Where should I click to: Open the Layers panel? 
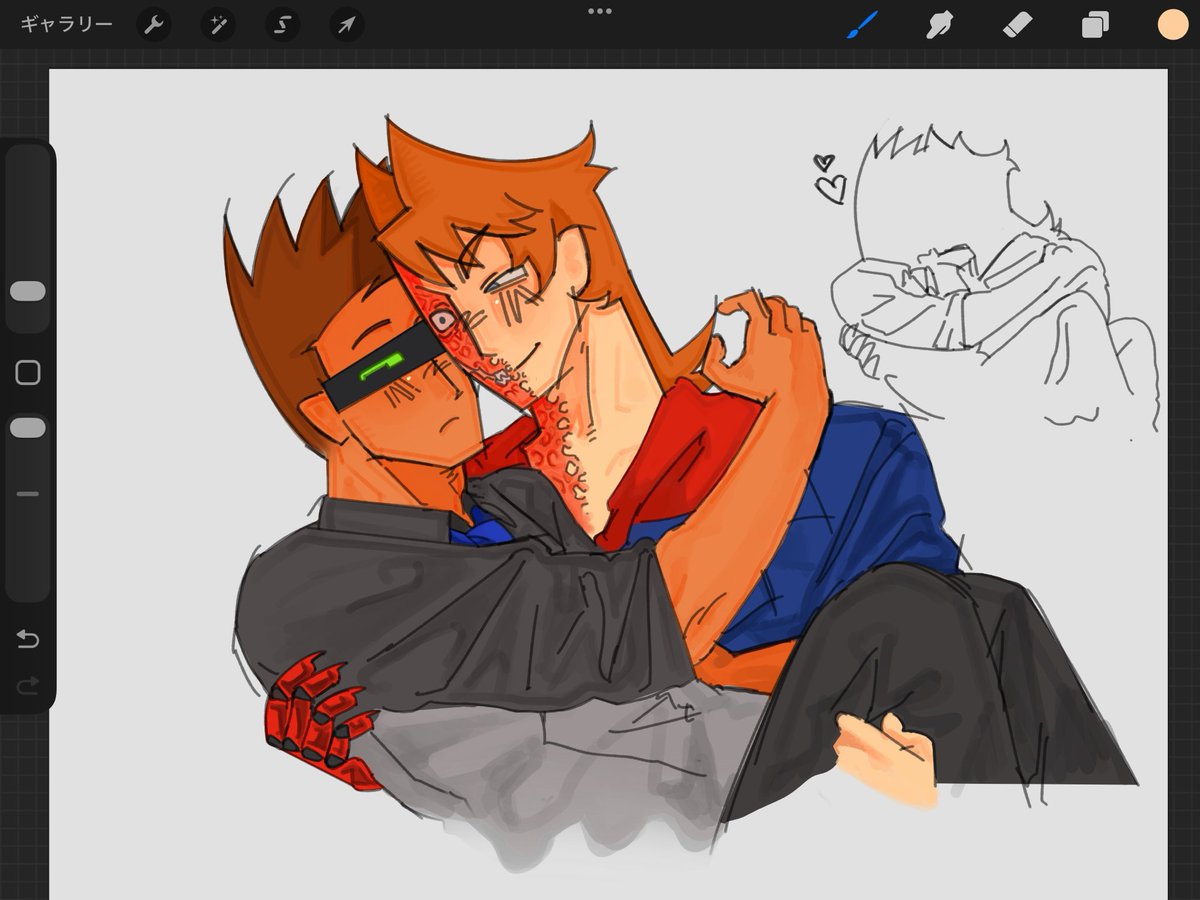tap(1095, 25)
